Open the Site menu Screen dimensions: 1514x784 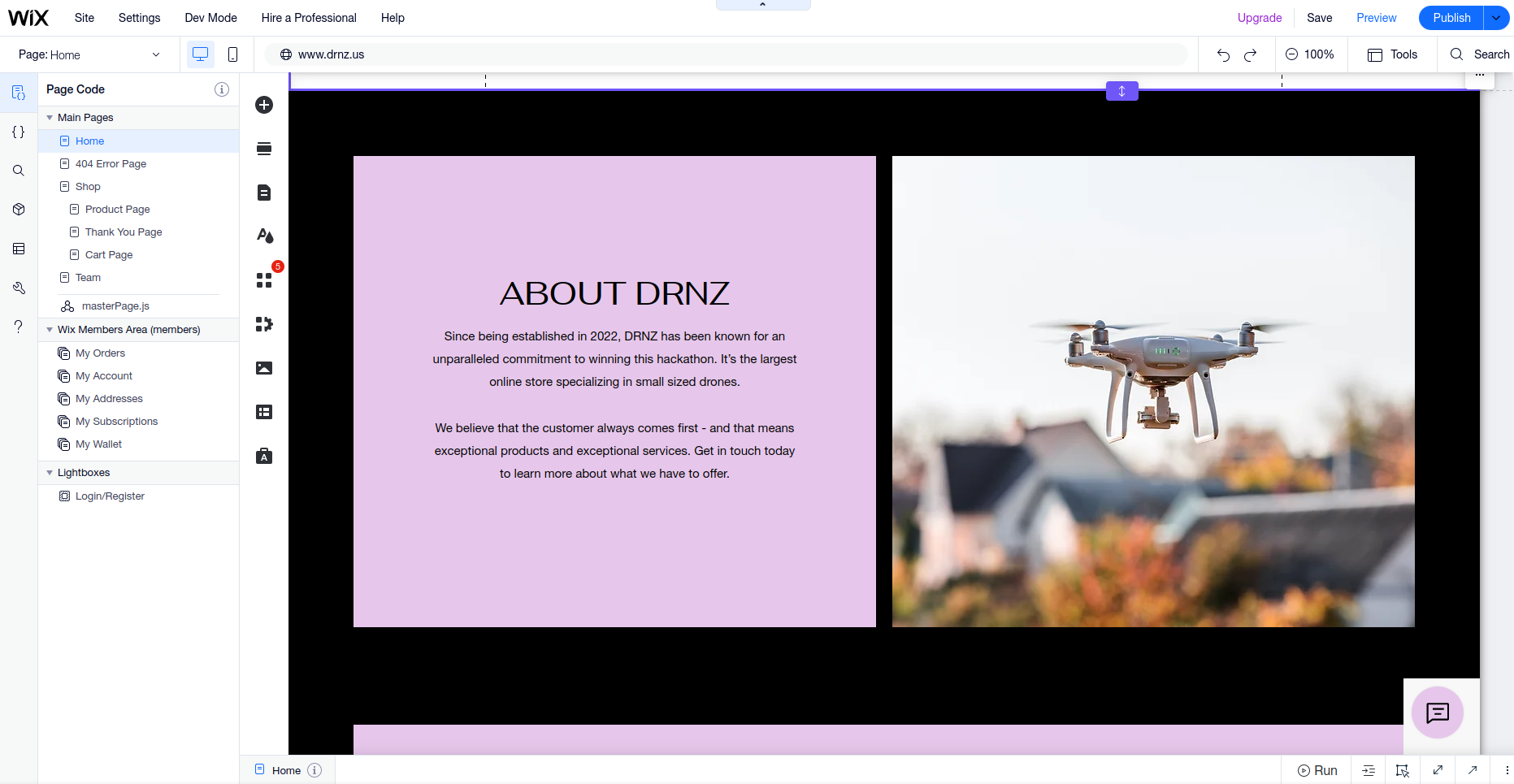pyautogui.click(x=85, y=18)
